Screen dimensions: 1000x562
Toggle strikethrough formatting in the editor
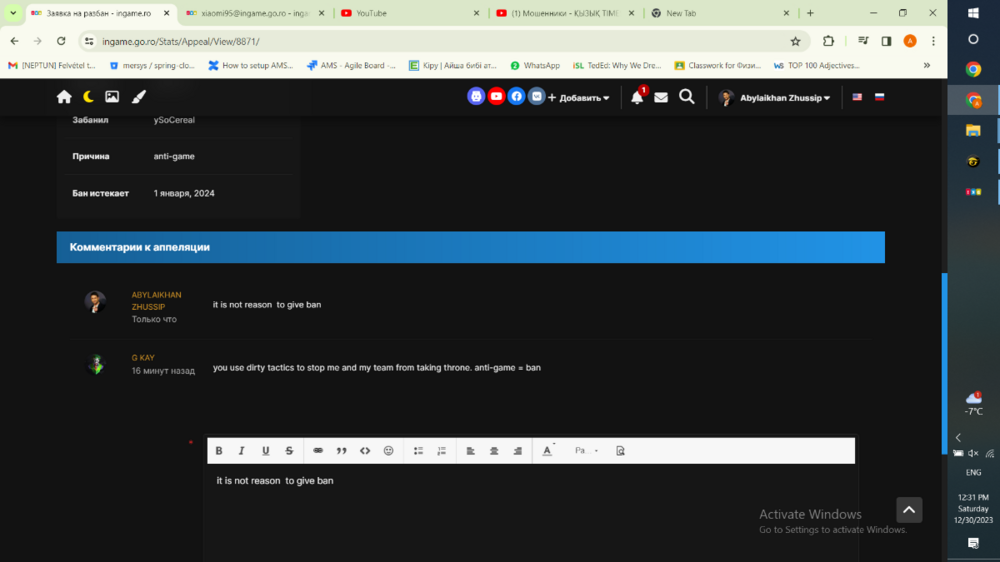[x=289, y=451]
